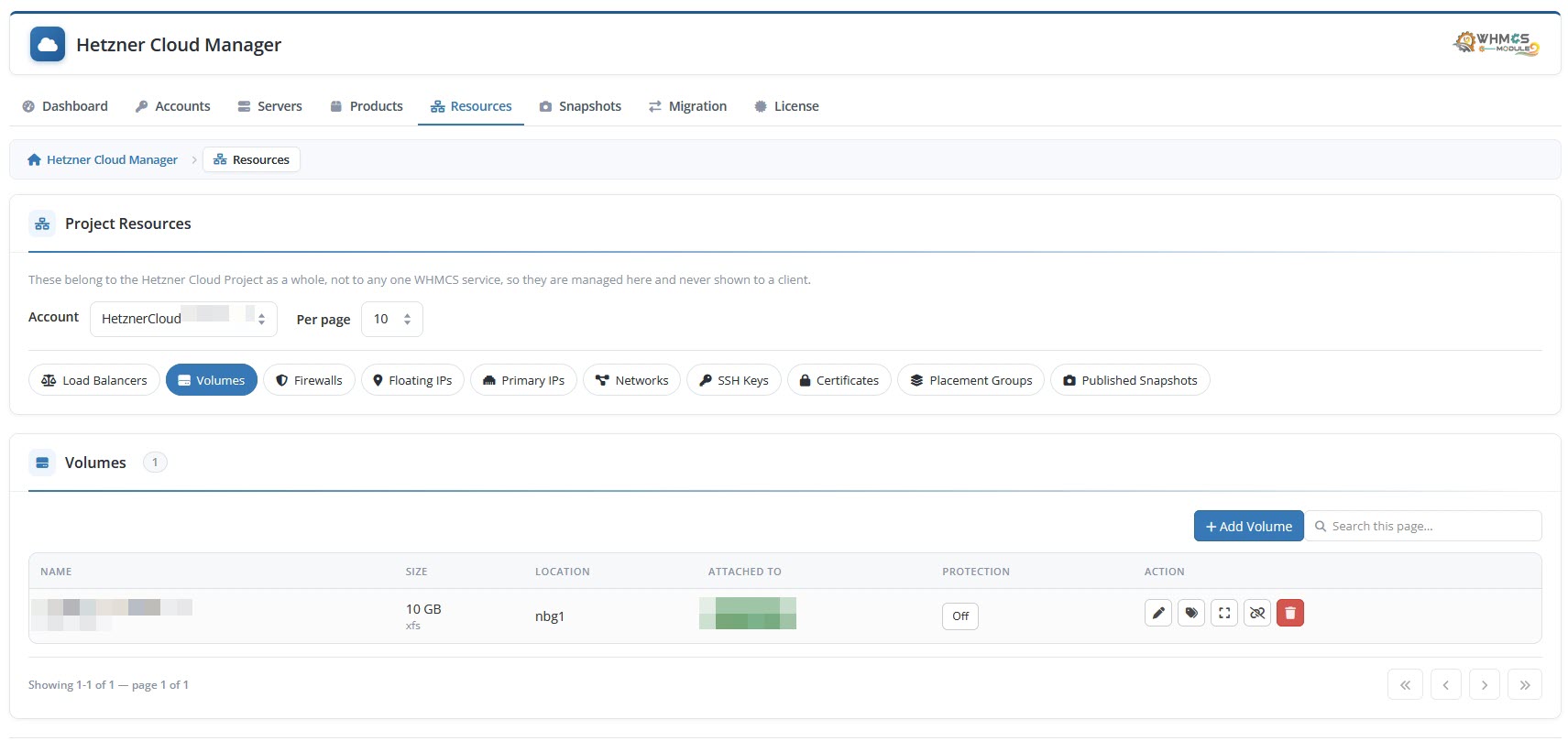Open the Snapshots tab

(x=580, y=106)
